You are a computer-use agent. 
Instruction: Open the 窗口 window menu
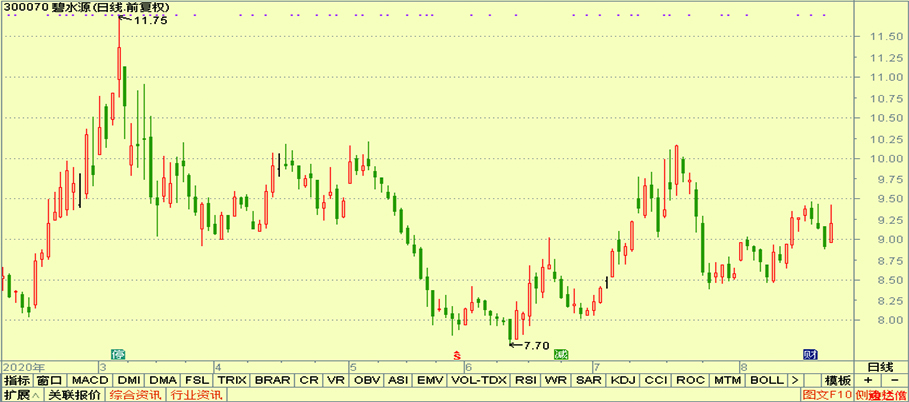pos(50,381)
